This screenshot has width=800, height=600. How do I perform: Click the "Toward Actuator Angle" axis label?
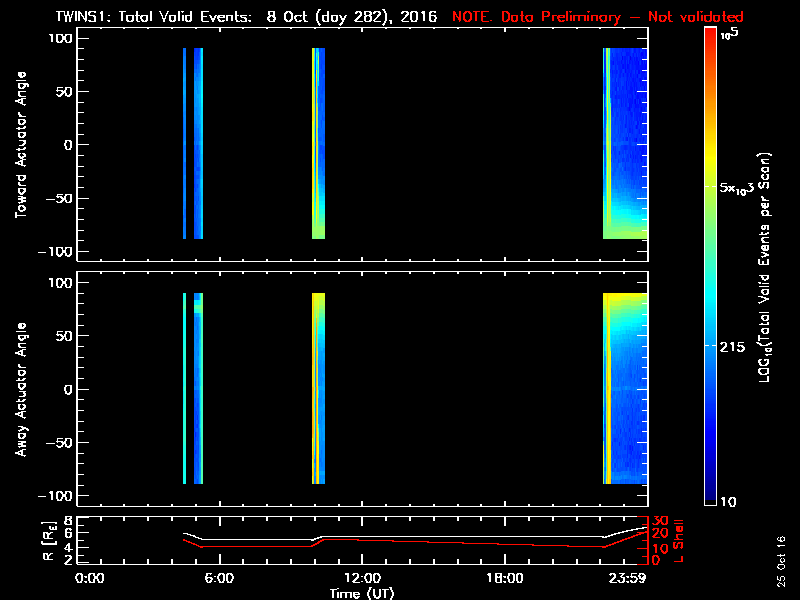22,144
